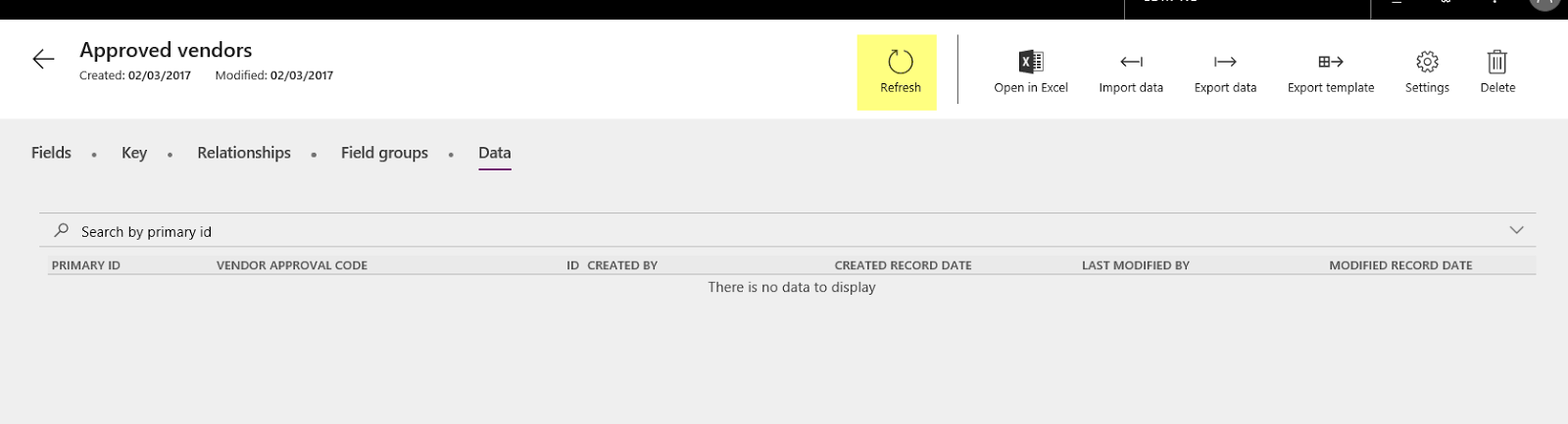Screen dimensions: 1568x424
Task: Click the Created Record Date column header
Action: [x=903, y=265]
